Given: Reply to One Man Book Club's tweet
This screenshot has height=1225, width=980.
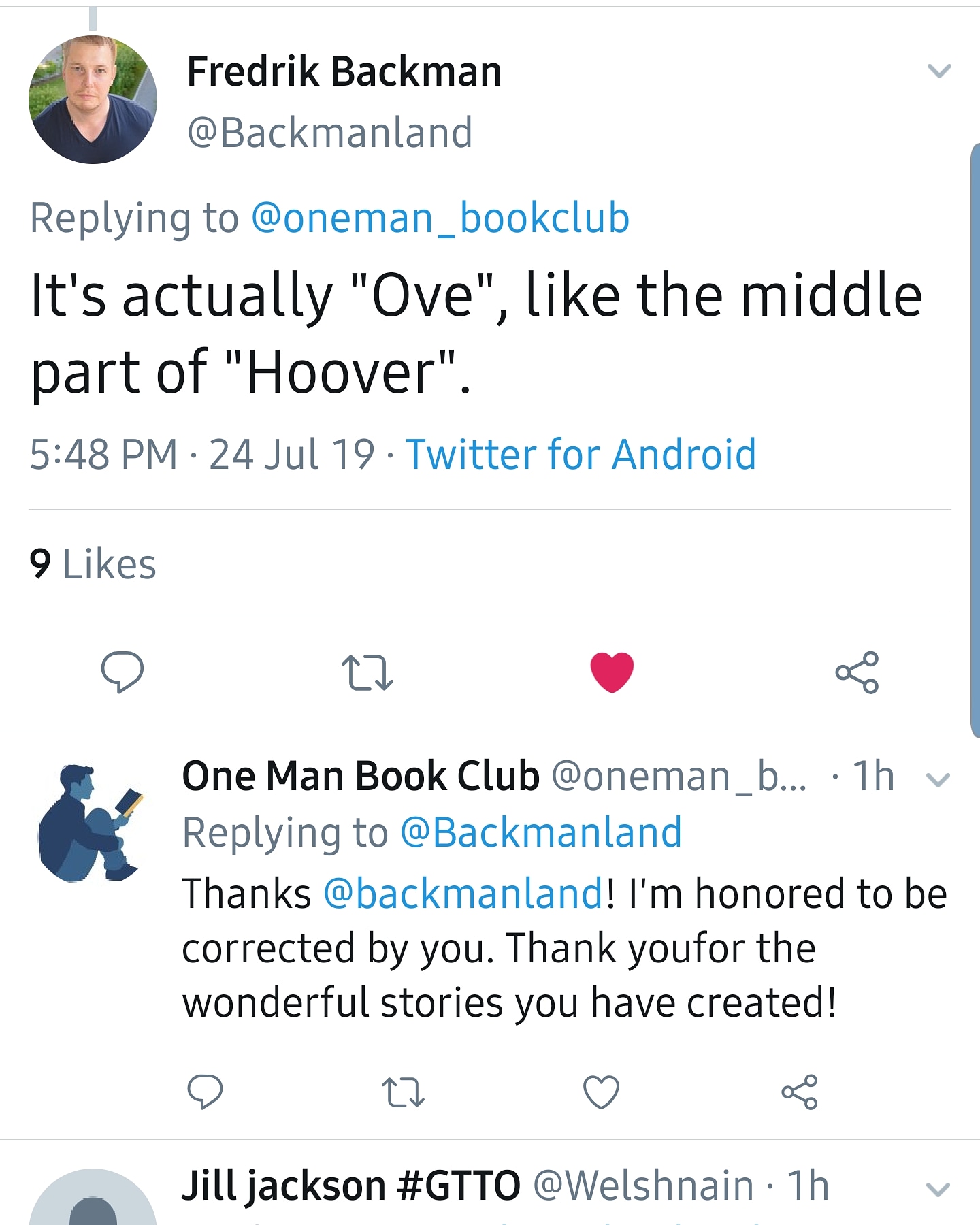Looking at the screenshot, I should click(x=205, y=1092).
